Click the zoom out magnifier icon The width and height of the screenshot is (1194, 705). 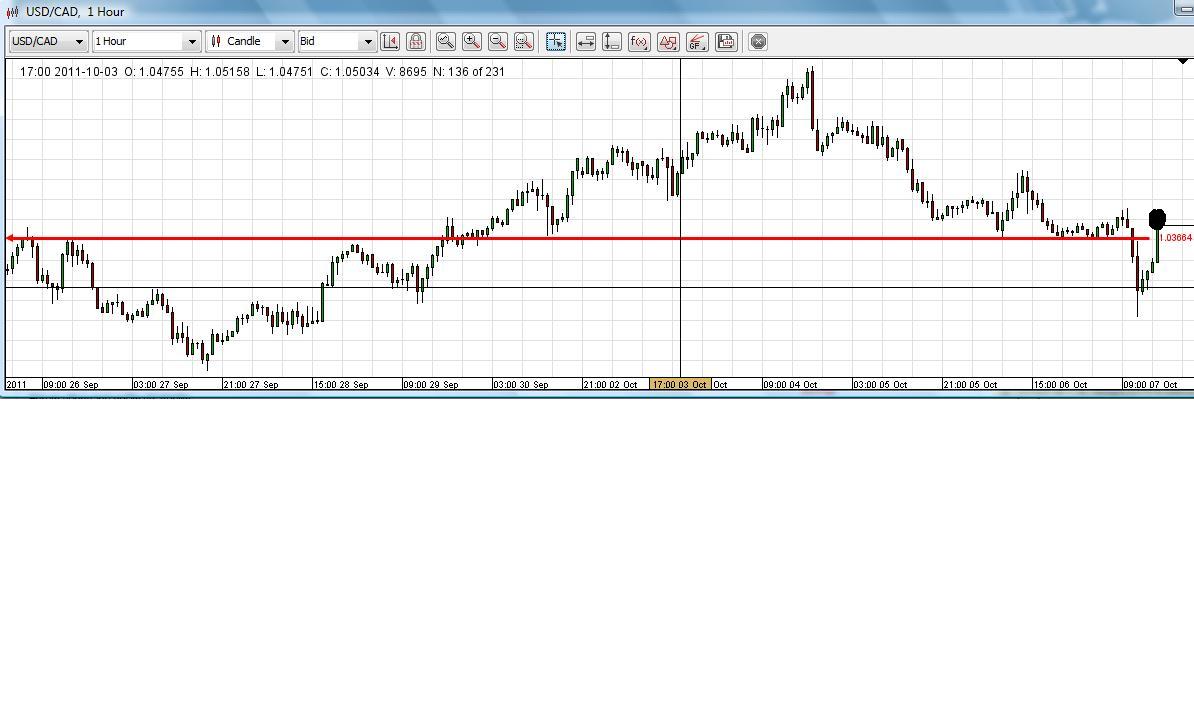tap(498, 42)
